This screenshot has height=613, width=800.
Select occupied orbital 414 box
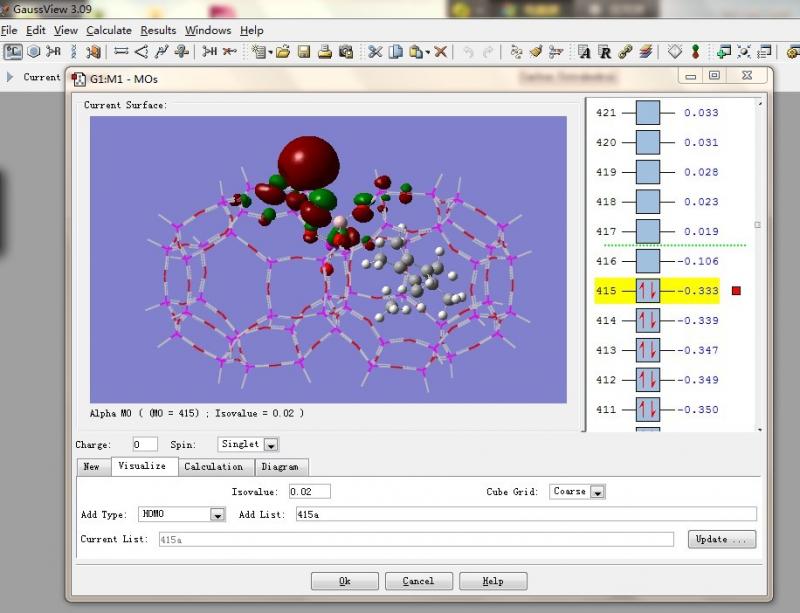[x=647, y=321]
